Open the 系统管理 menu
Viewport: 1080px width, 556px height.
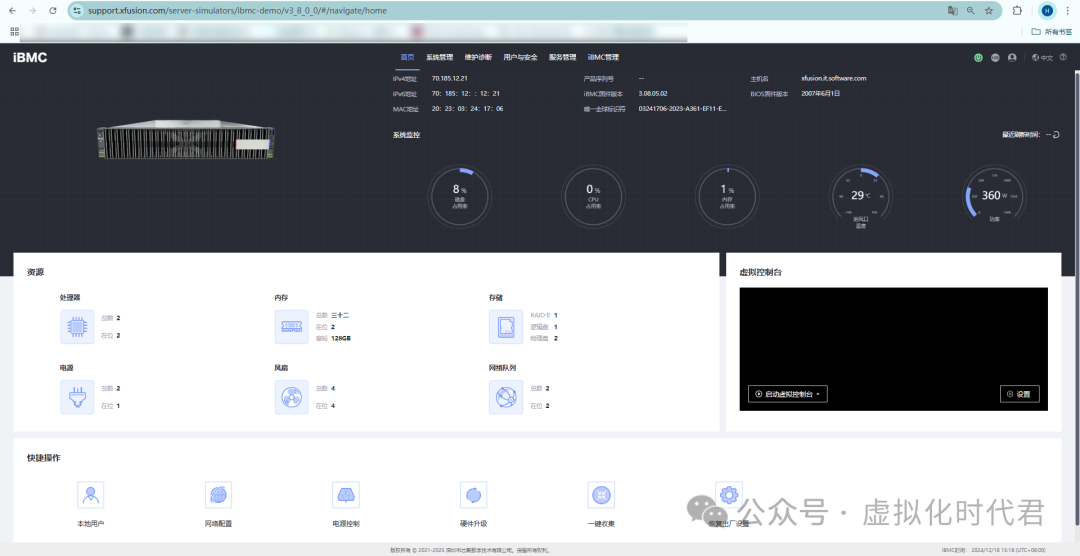click(439, 57)
